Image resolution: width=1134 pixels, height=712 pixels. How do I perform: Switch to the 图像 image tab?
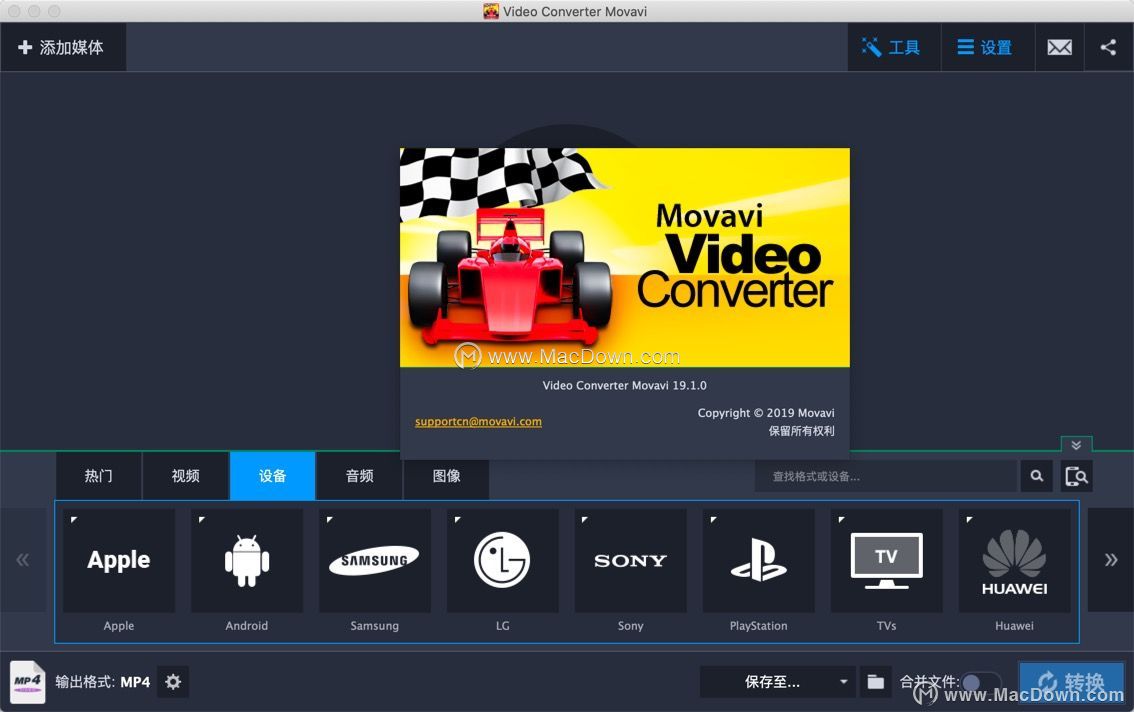click(446, 475)
